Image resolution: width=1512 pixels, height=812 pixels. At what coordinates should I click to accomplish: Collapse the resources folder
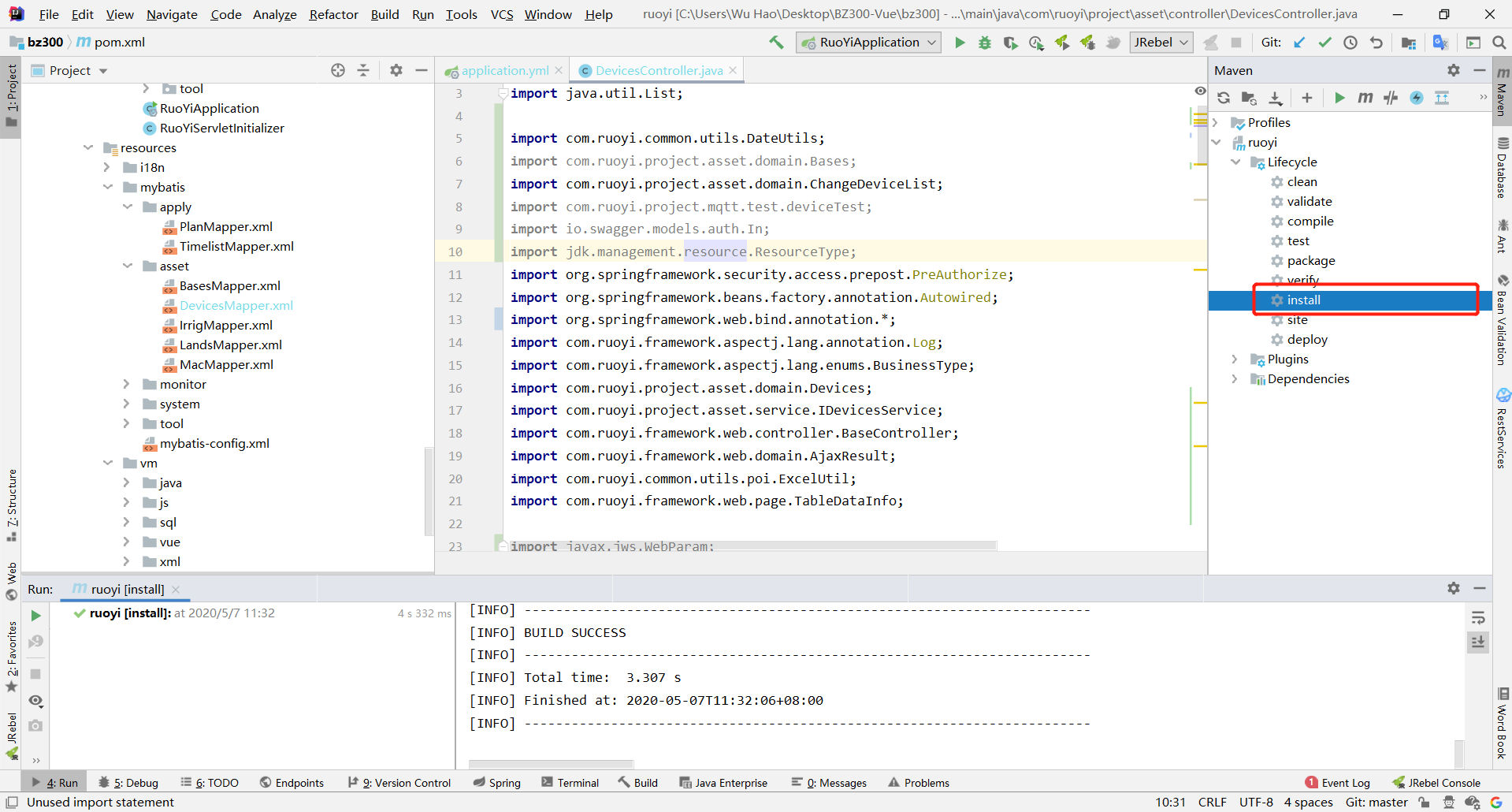point(88,147)
